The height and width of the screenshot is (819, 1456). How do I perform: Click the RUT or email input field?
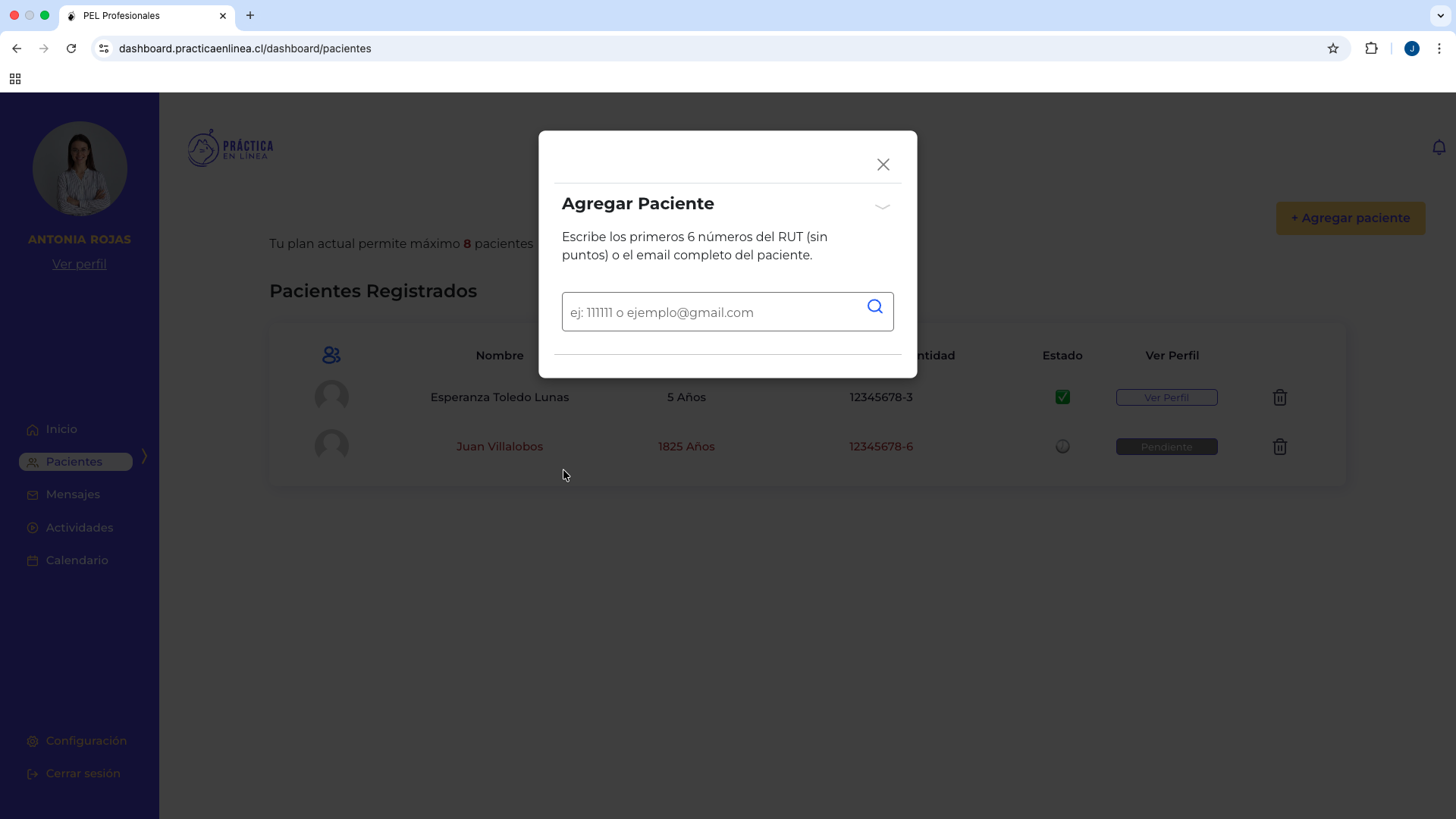[x=713, y=312]
